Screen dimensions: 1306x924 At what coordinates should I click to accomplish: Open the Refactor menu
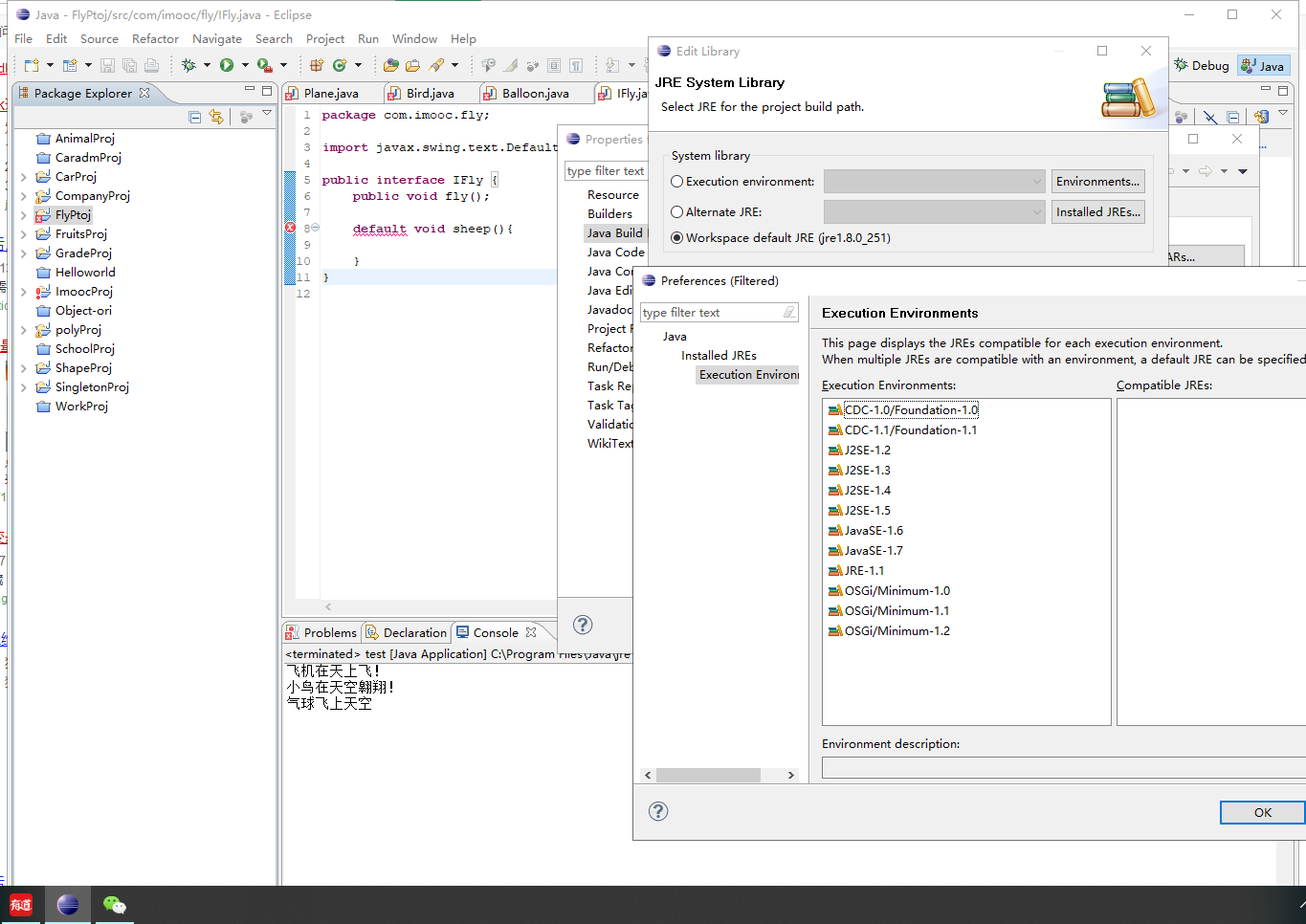pos(155,38)
